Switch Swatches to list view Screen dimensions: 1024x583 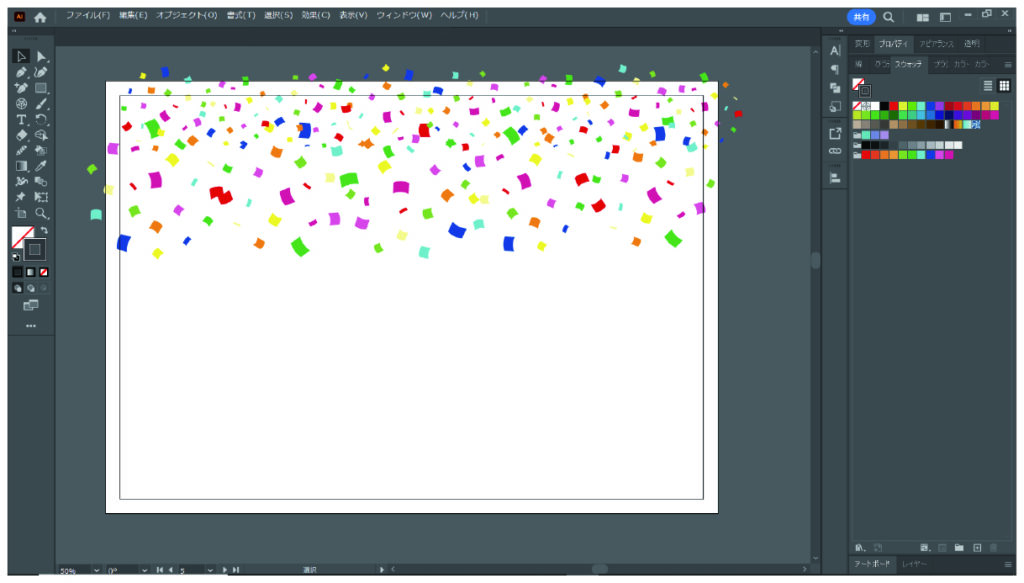click(988, 86)
